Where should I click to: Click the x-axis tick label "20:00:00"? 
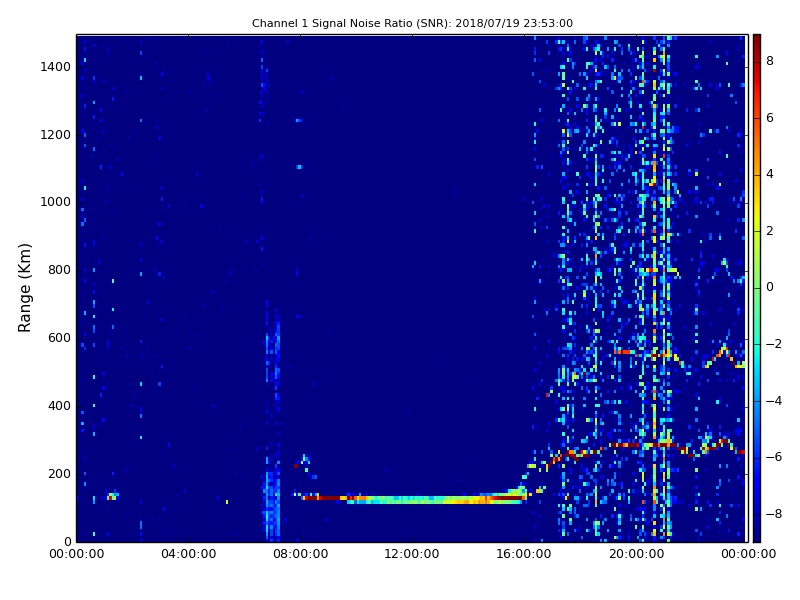(x=636, y=554)
